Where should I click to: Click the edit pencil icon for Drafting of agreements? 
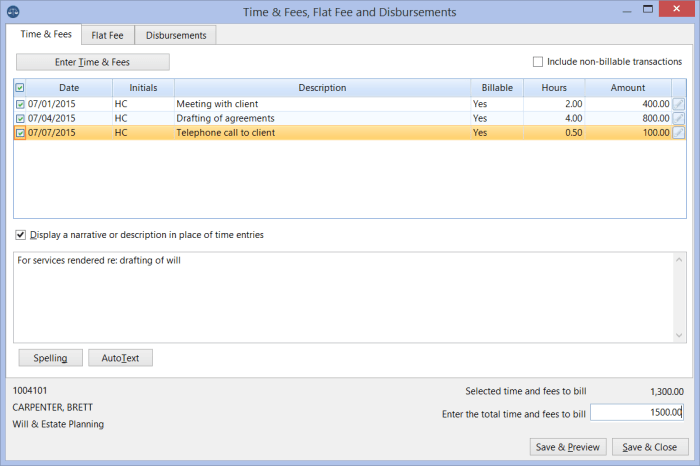(679, 118)
